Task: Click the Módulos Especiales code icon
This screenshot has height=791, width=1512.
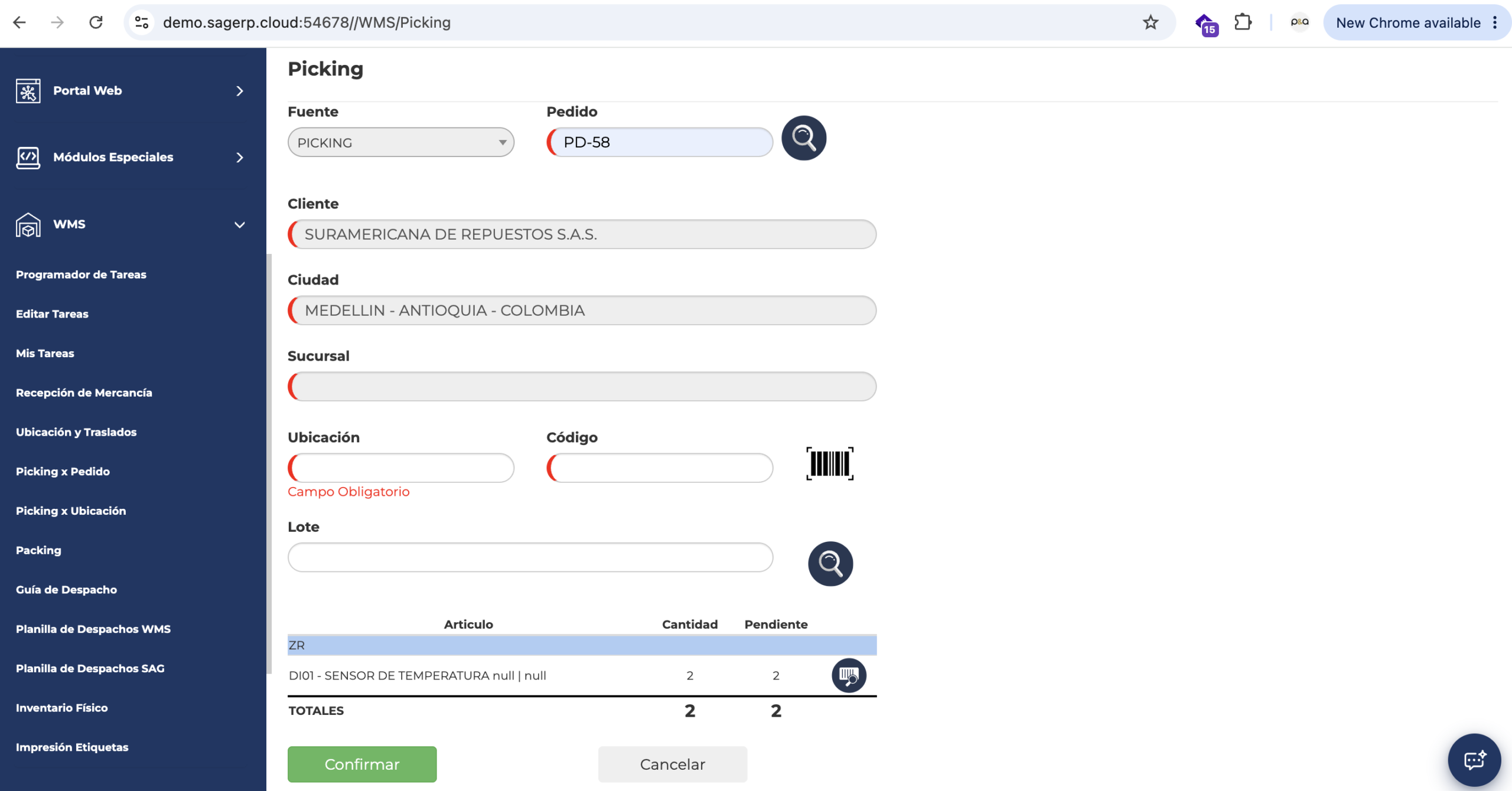Action: tap(28, 158)
